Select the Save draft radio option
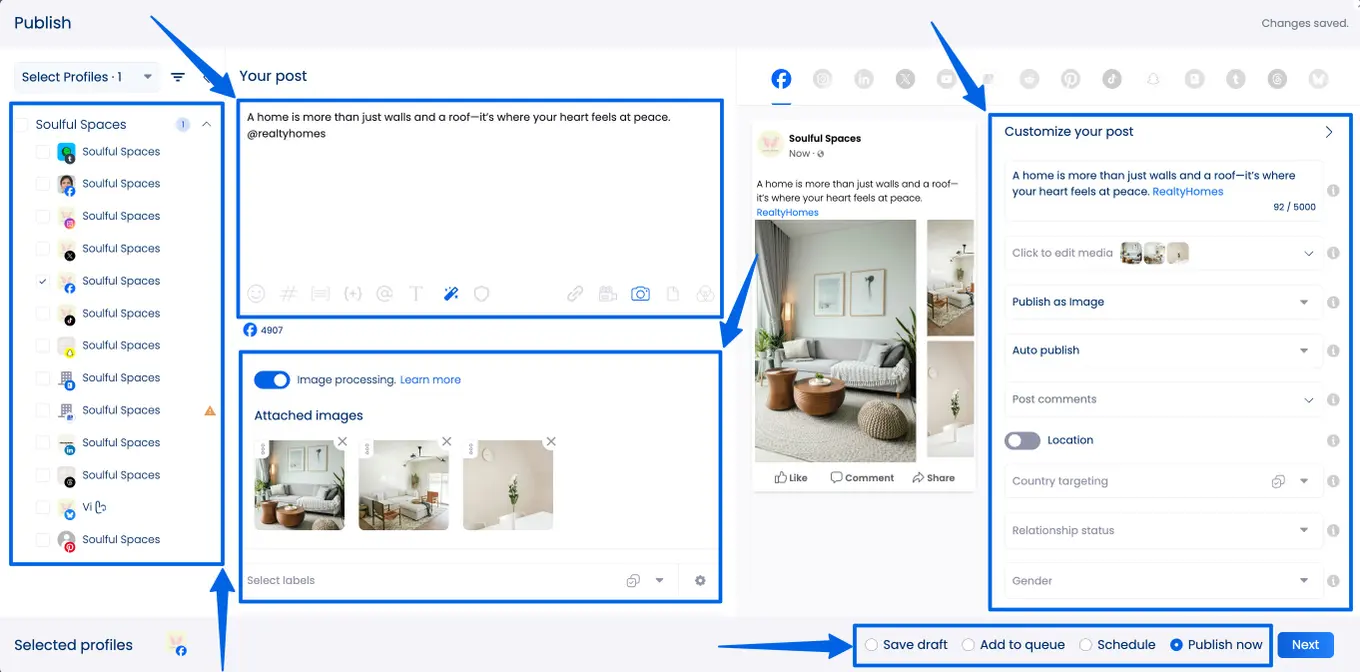 pos(872,645)
